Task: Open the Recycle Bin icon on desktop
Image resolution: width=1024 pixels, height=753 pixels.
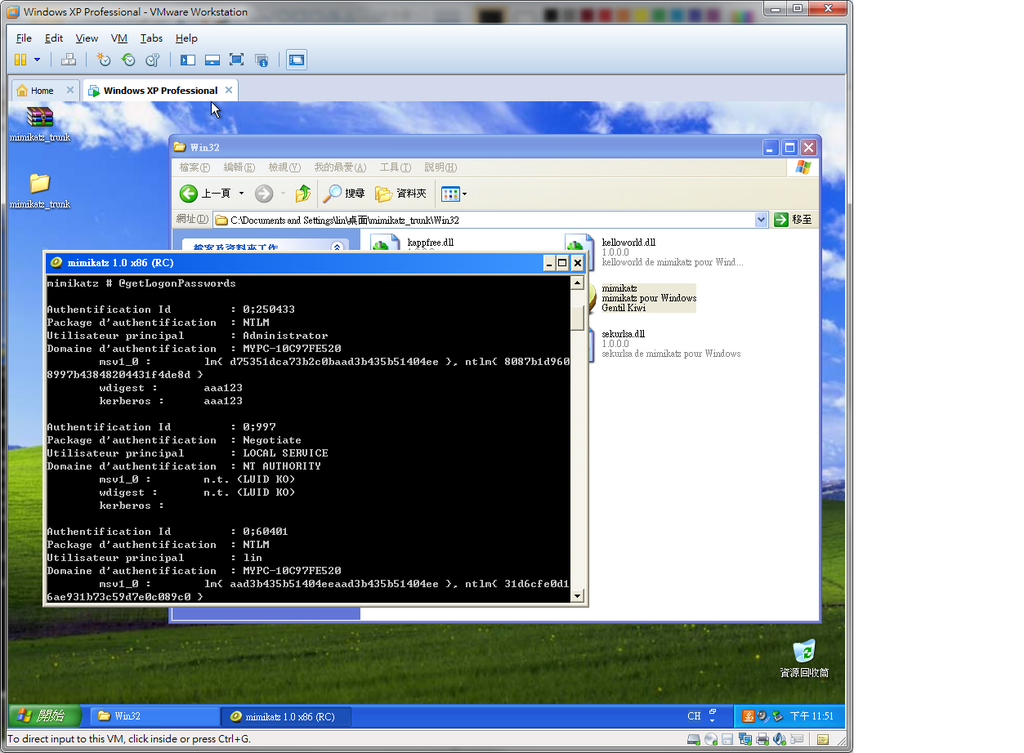Action: [x=804, y=658]
